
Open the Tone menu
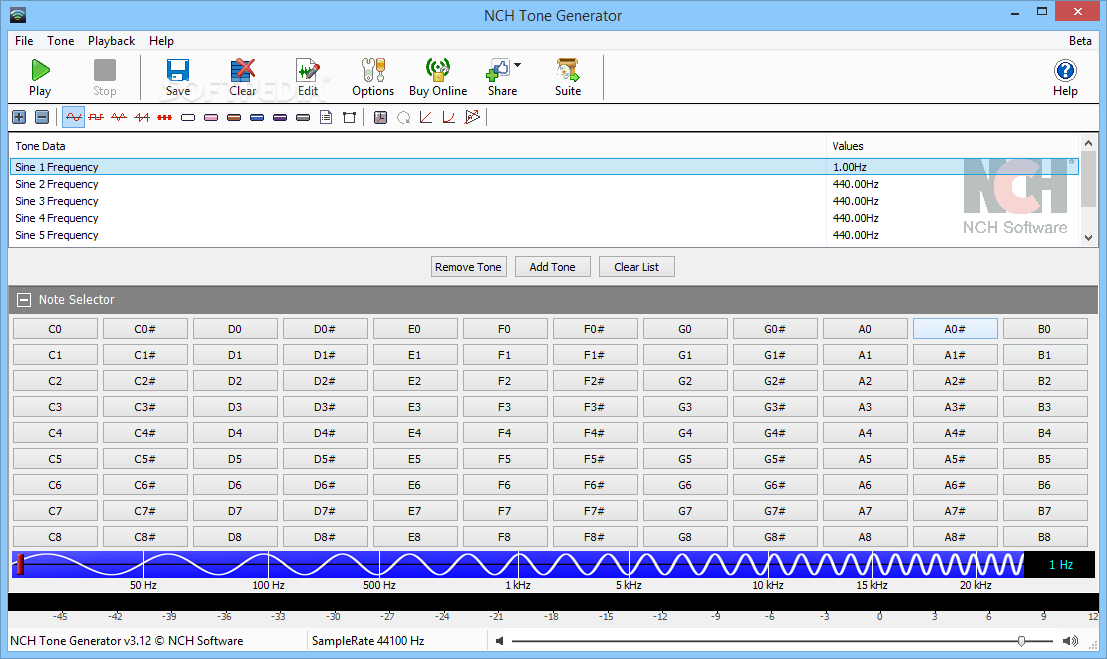(x=61, y=41)
